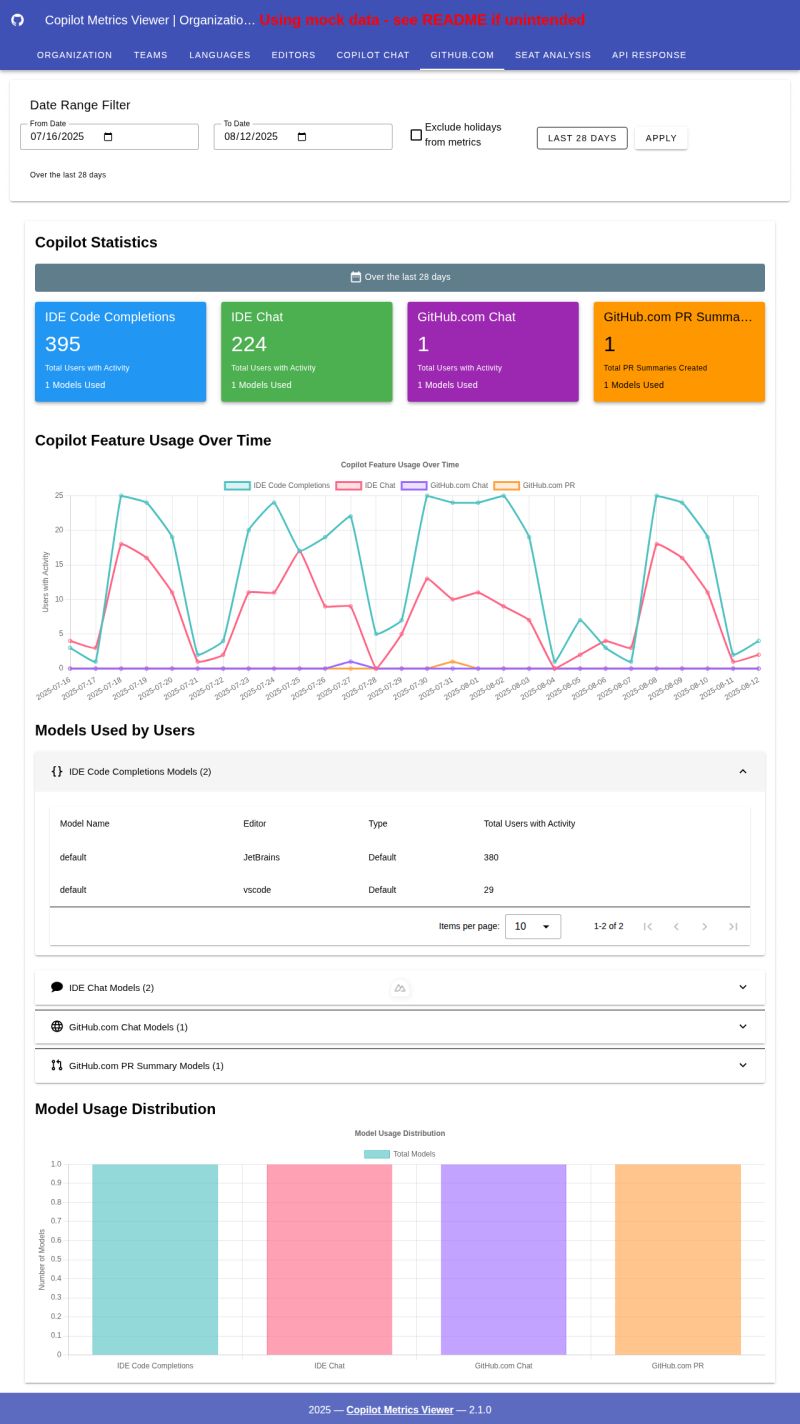Click the GitHub logo in the header
Viewport: 800px width, 1424px height.
[17, 20]
